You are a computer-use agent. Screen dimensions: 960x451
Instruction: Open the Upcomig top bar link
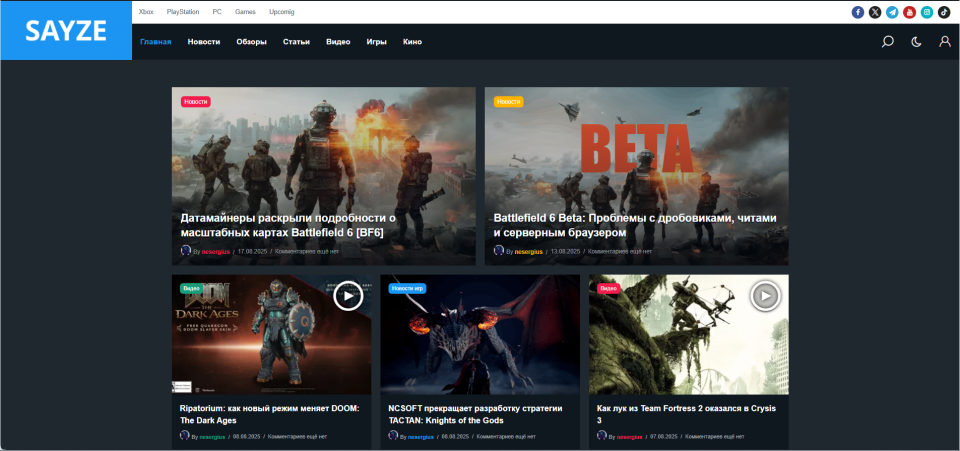click(x=282, y=12)
